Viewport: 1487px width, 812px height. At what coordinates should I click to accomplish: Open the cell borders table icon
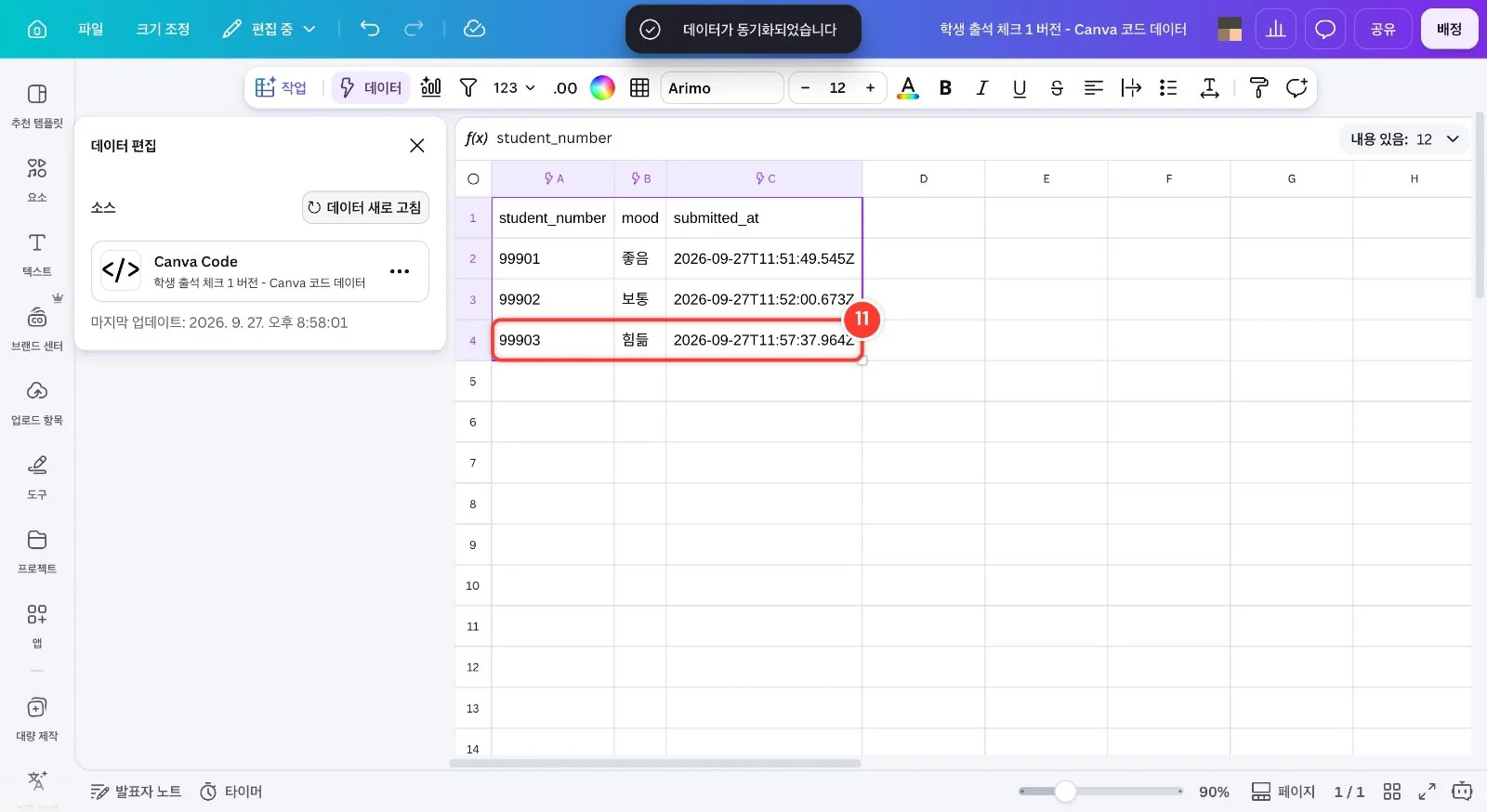639,87
